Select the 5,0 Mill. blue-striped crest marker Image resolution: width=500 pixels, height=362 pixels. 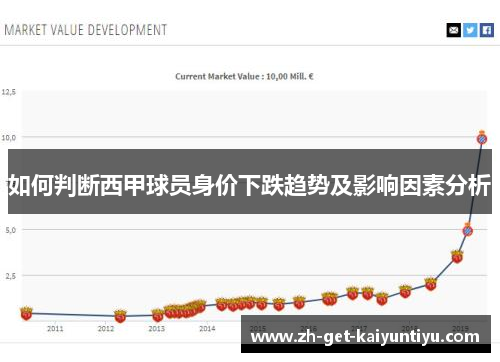coord(468,230)
